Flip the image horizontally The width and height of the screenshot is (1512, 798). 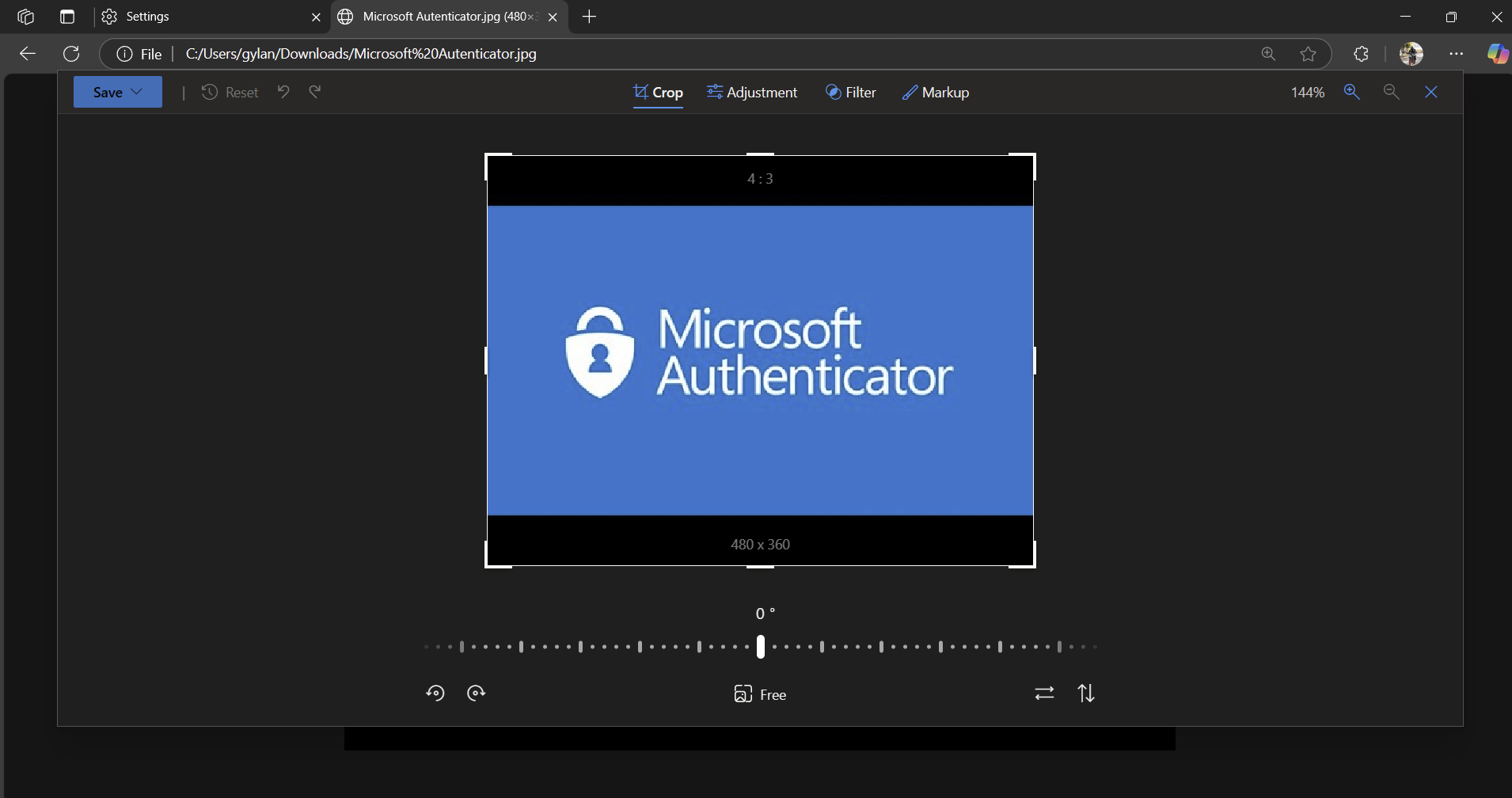pyautogui.click(x=1045, y=693)
